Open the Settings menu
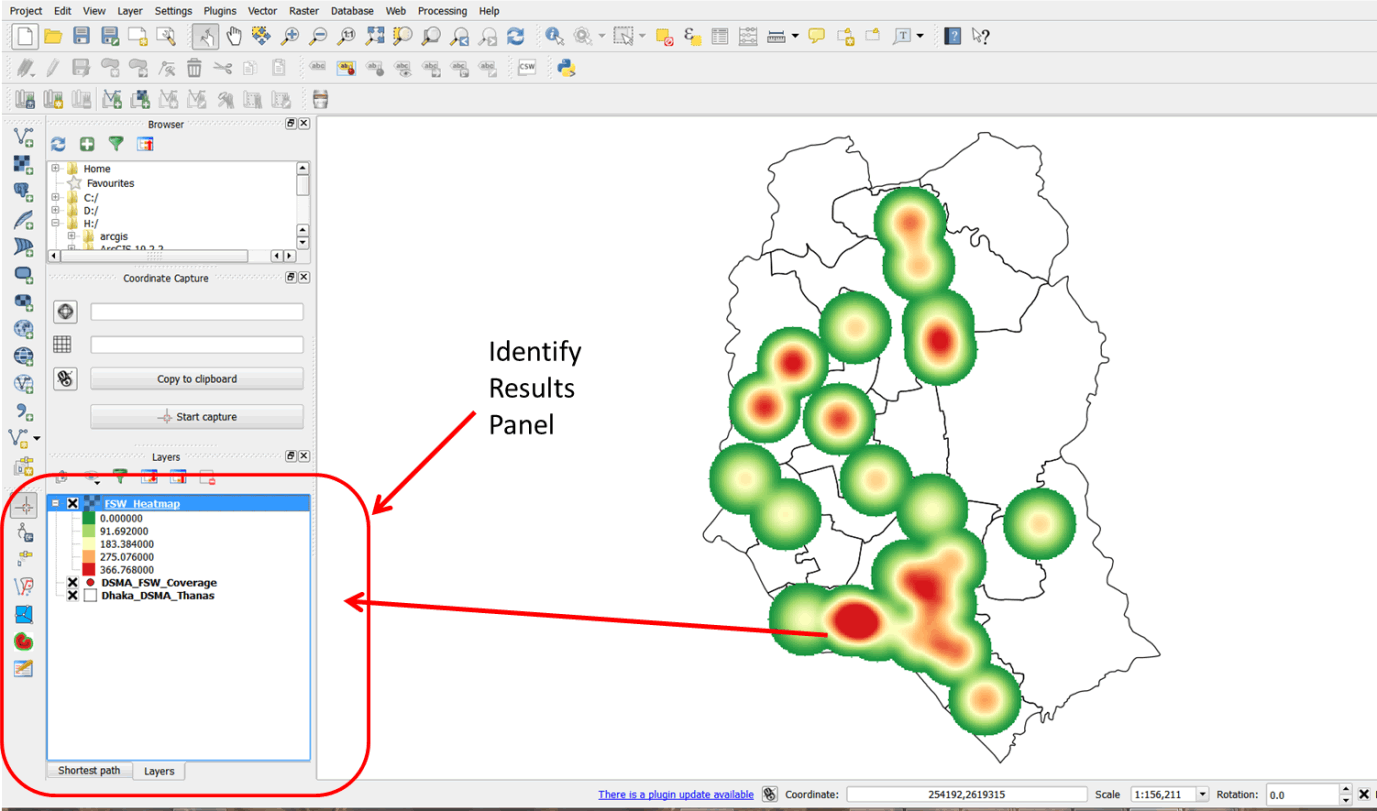1377x811 pixels. (173, 11)
